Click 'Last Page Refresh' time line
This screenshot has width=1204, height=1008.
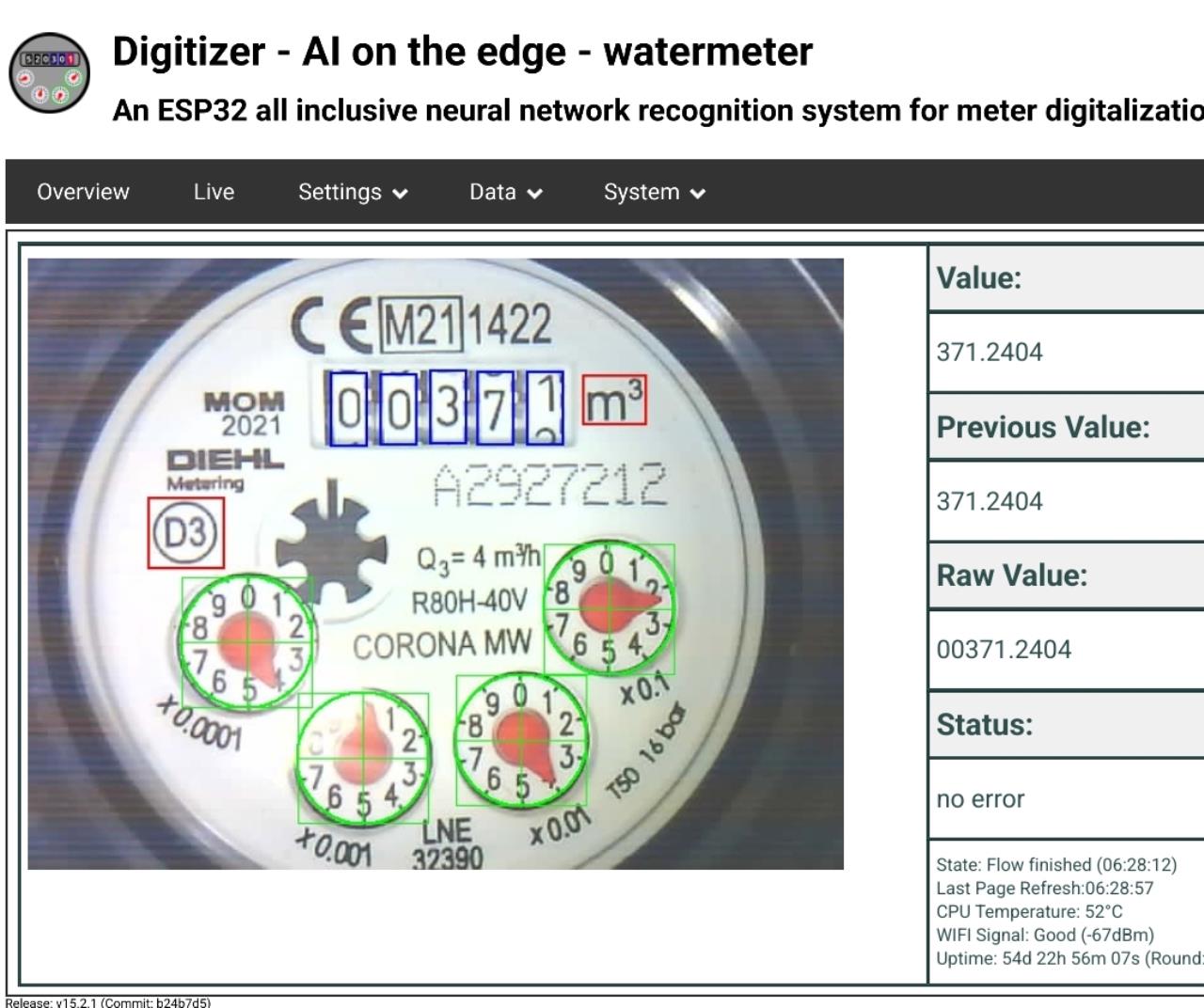(x=1045, y=889)
